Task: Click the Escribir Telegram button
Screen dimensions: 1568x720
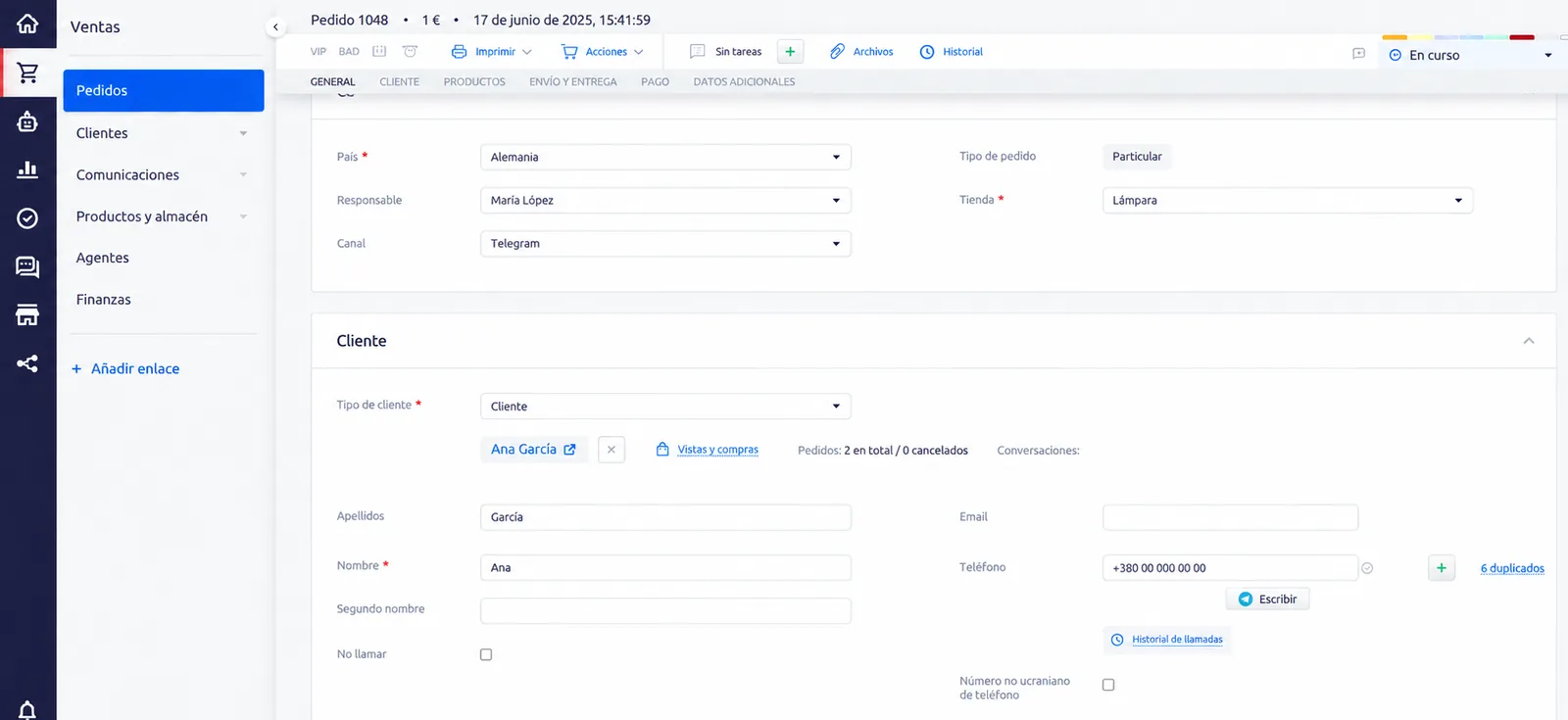Action: pos(1267,600)
